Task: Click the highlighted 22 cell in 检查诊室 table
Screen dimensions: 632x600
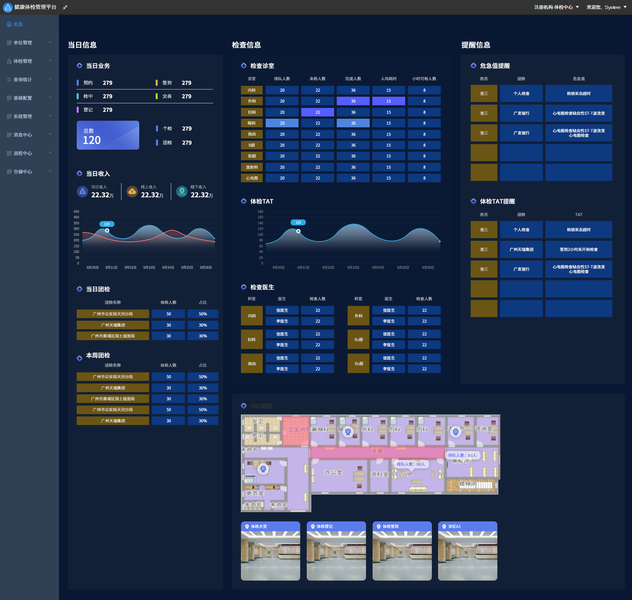Action: (x=318, y=112)
